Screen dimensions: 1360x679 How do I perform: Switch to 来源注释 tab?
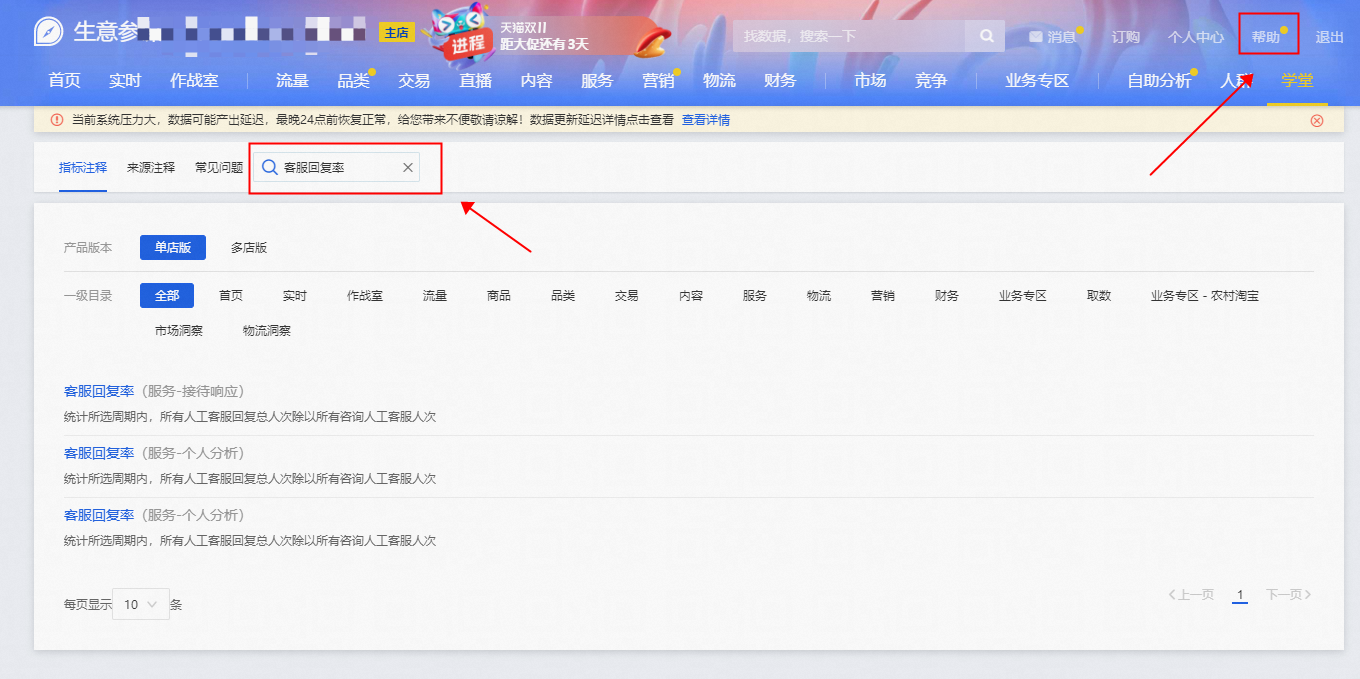pos(151,168)
